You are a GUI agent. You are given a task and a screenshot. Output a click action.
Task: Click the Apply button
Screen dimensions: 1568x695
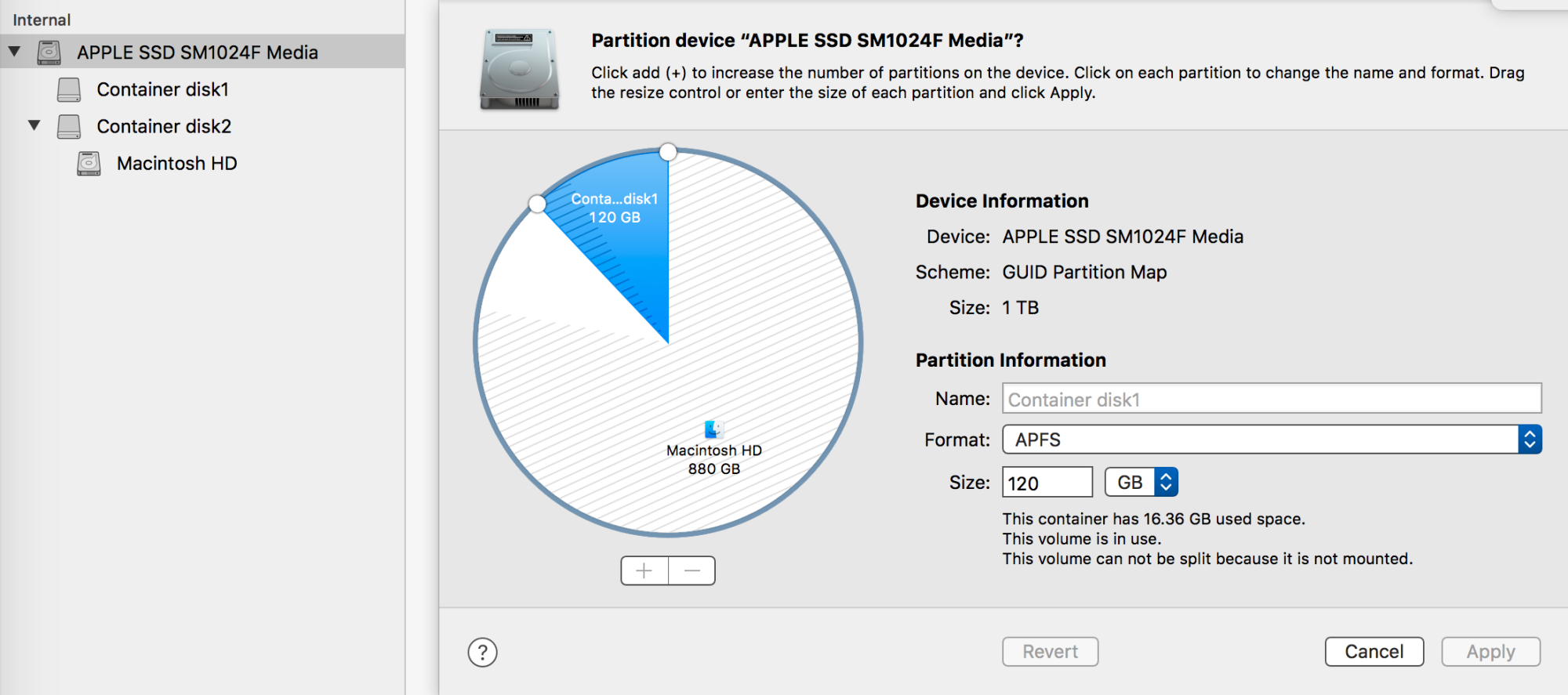tap(1491, 652)
